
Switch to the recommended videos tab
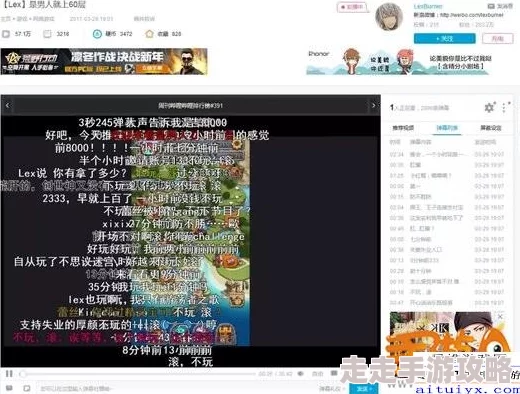403,128
